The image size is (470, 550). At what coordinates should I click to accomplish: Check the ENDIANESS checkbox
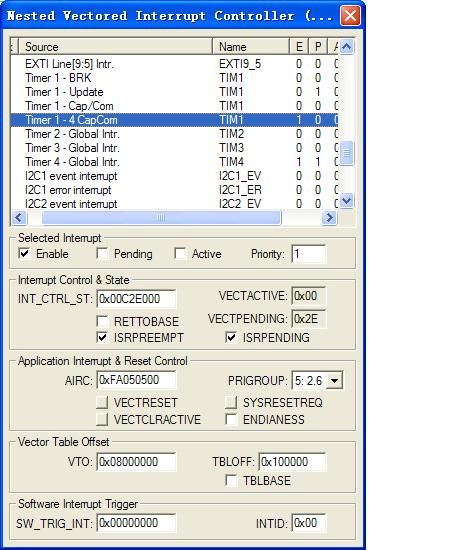[x=231, y=419]
